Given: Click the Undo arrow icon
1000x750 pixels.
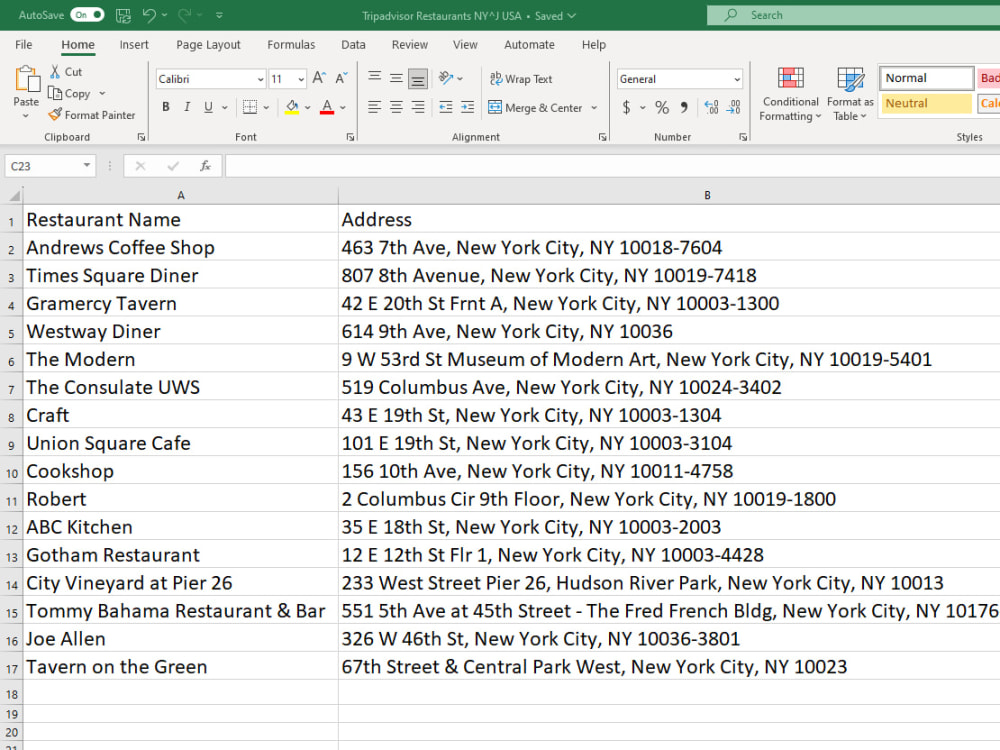Looking at the screenshot, I should click(149, 15).
